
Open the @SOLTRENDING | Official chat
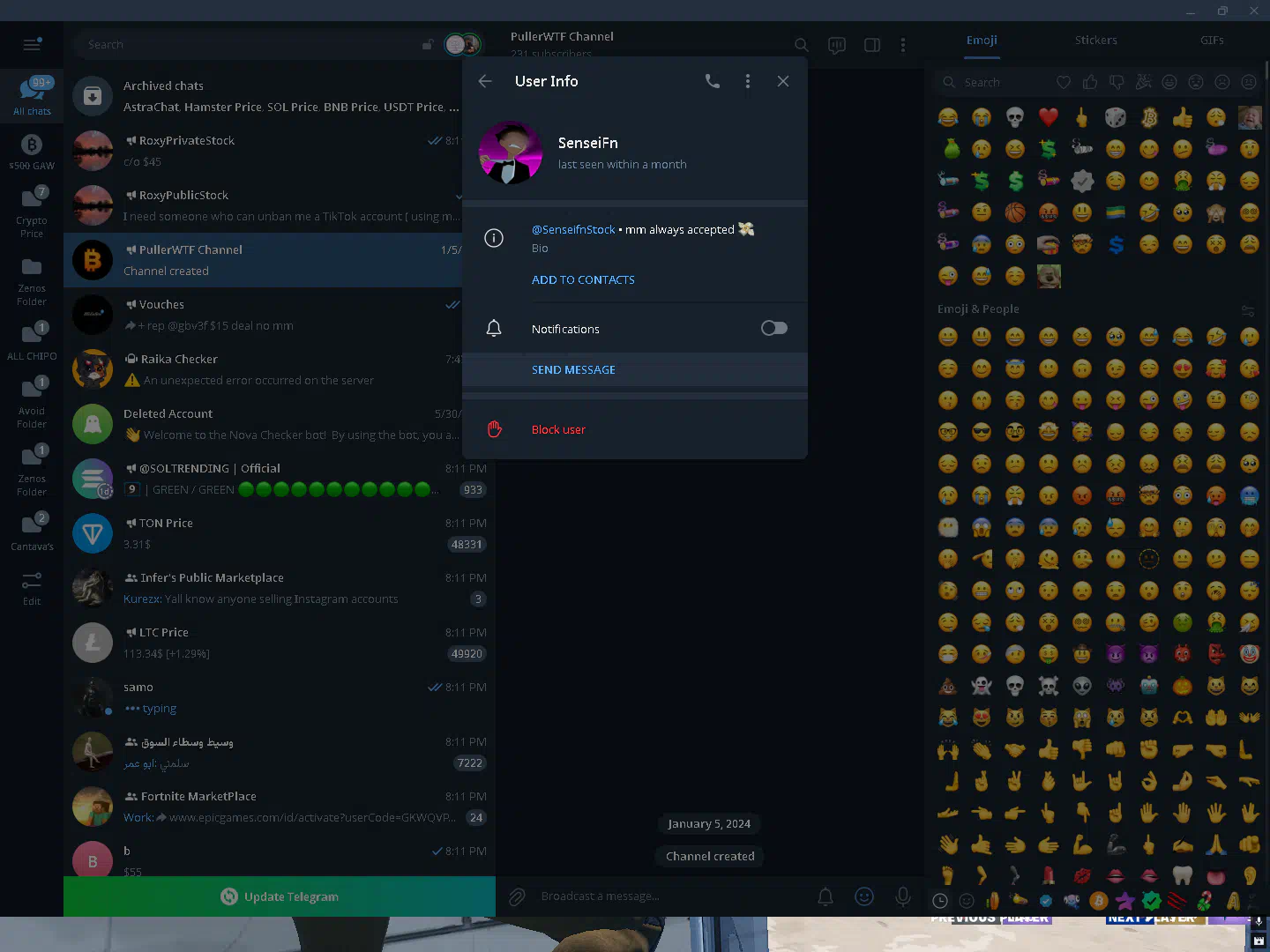280,479
